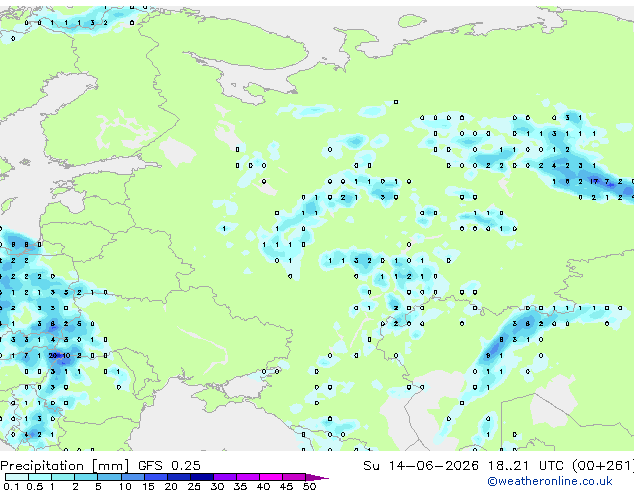Click the "0.1" legend scale label
The height and width of the screenshot is (490, 634).
[11, 486]
